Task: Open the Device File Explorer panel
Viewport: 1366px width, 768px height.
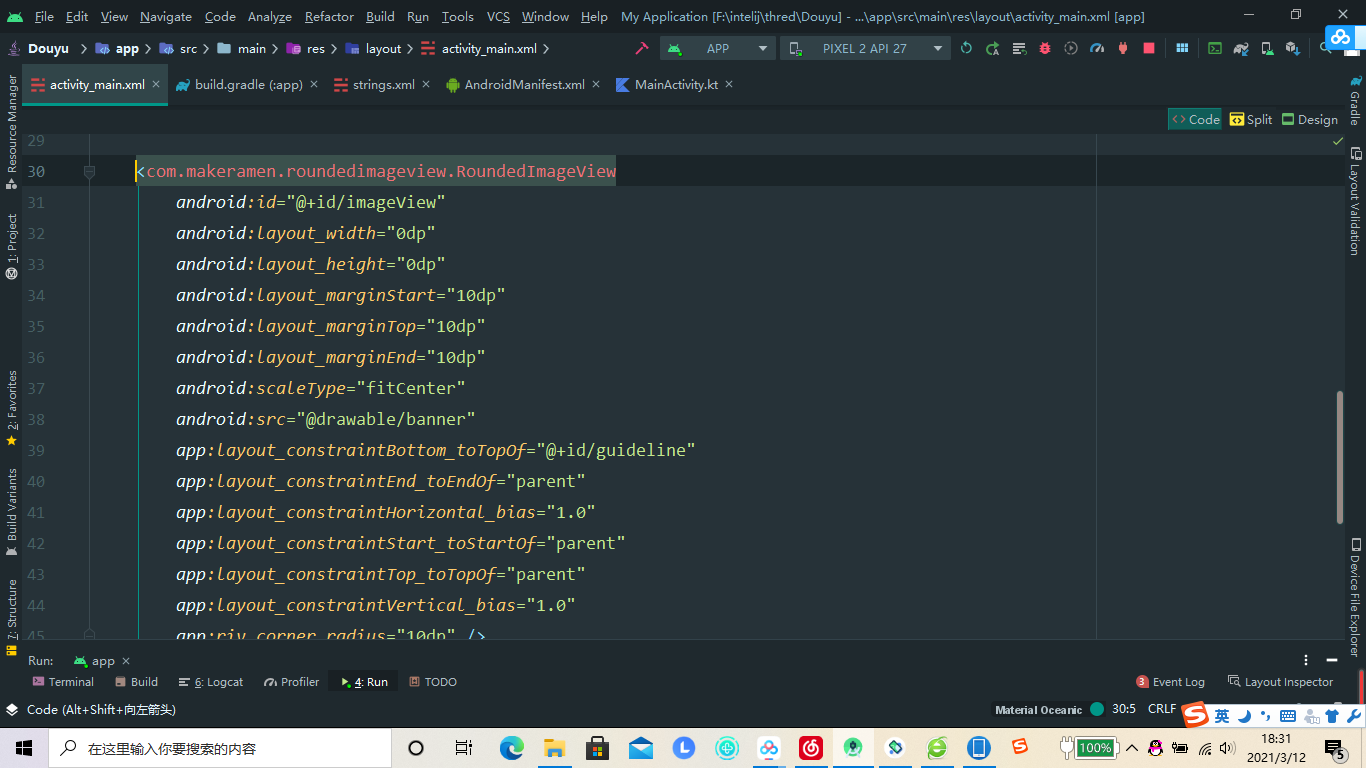Action: pos(1355,597)
